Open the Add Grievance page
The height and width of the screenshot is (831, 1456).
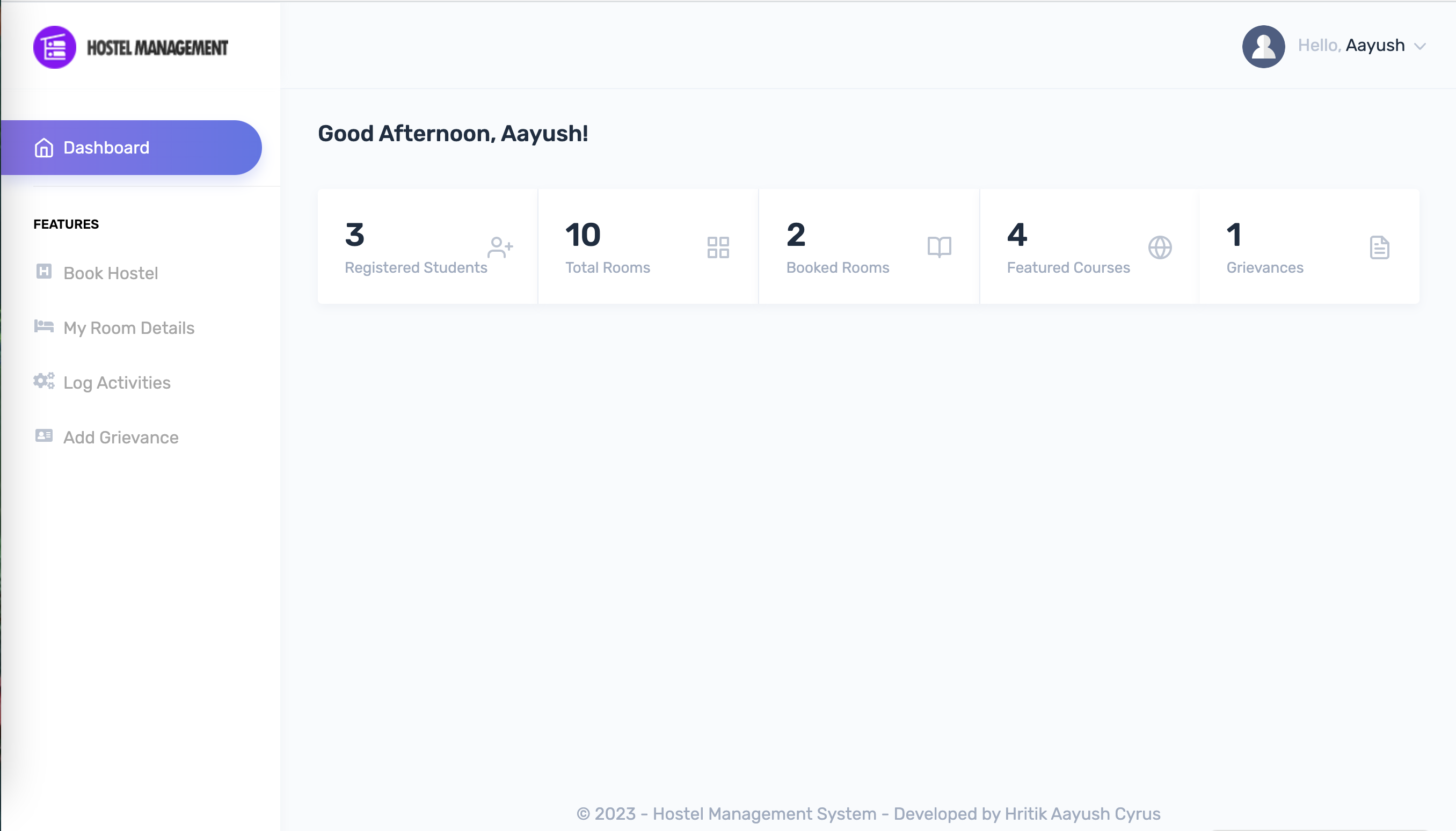120,436
